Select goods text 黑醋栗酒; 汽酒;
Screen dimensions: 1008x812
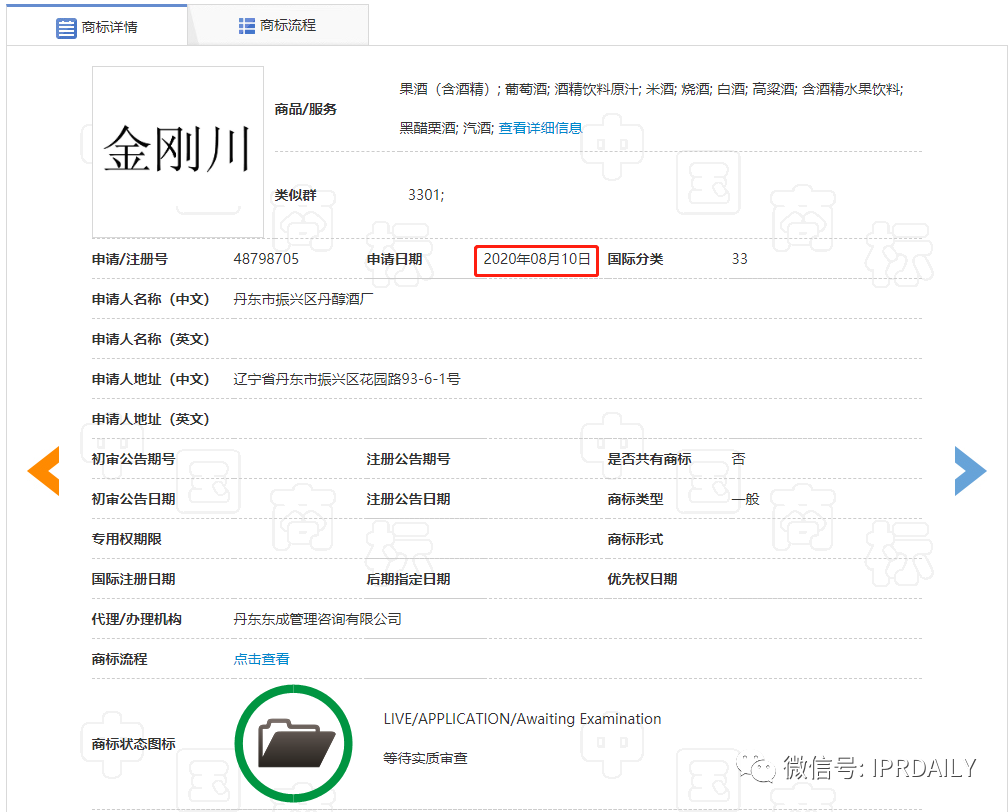446,128
